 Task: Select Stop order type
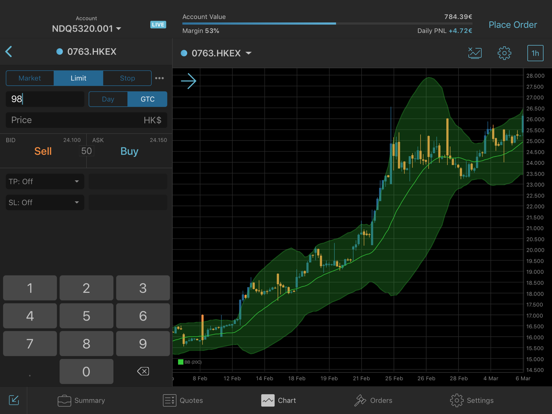click(127, 78)
